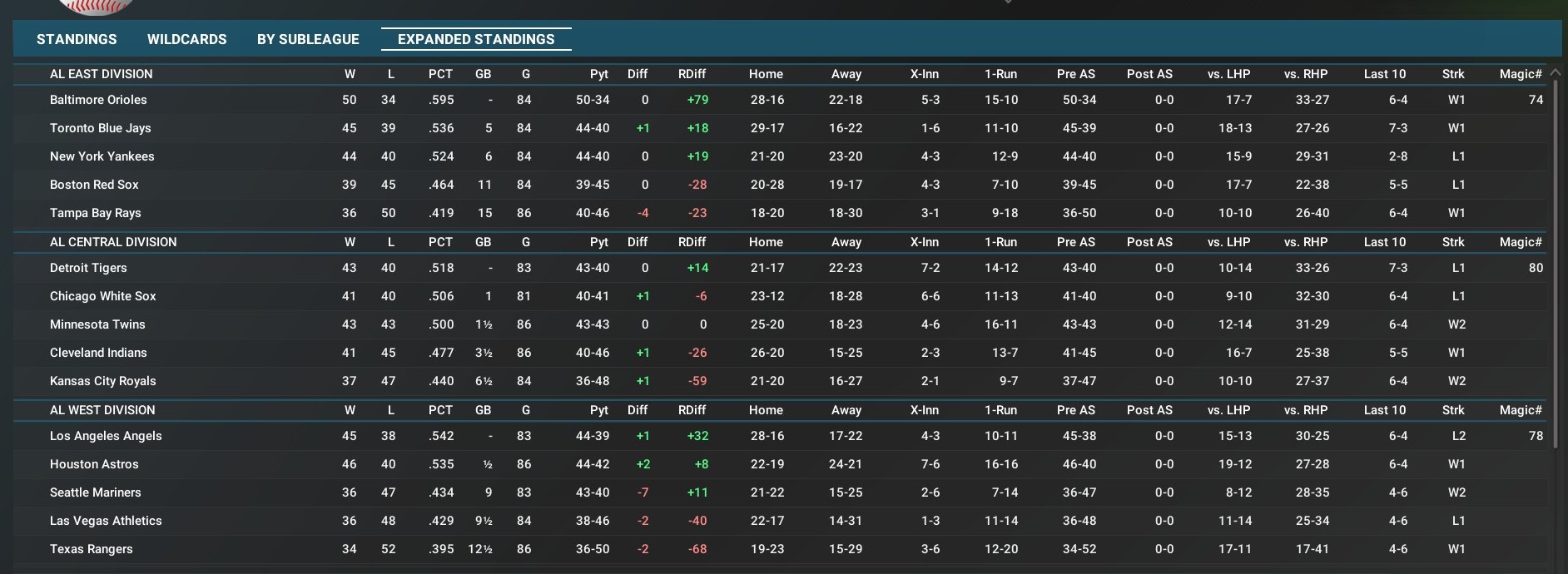Click the AL Central Division header

pos(113,242)
